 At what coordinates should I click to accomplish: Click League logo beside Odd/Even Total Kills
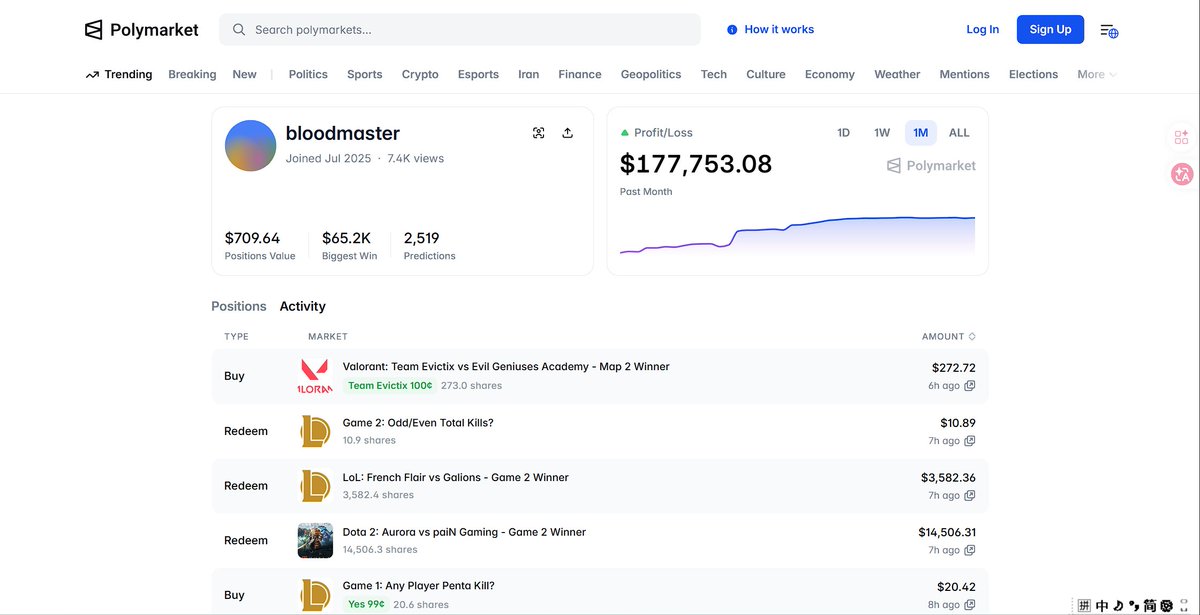pos(315,431)
